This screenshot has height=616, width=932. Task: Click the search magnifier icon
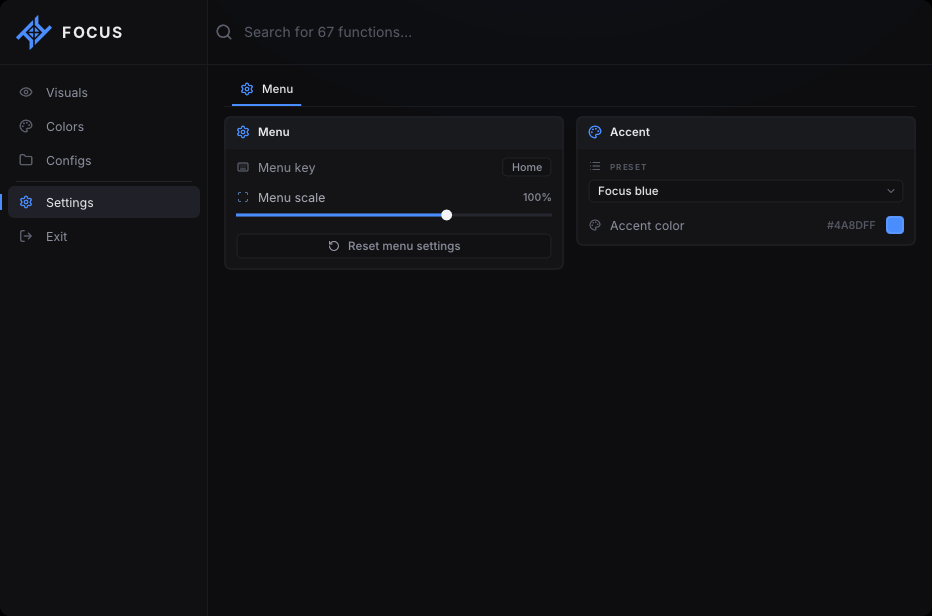(224, 32)
